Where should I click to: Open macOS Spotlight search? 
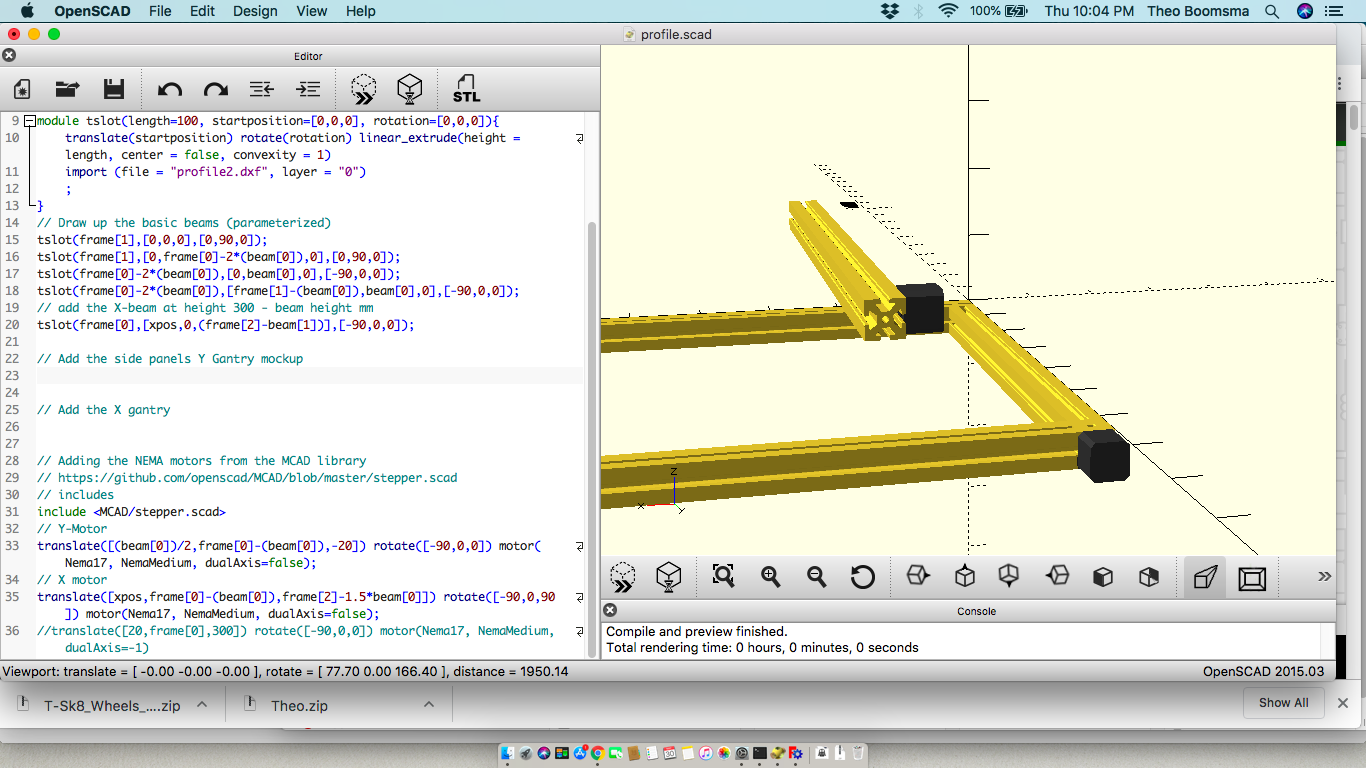[x=1272, y=11]
